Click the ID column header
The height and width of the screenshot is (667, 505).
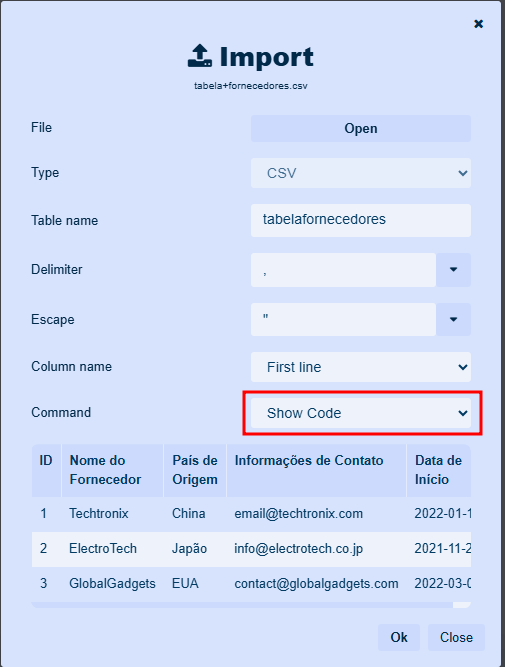pyautogui.click(x=46, y=470)
